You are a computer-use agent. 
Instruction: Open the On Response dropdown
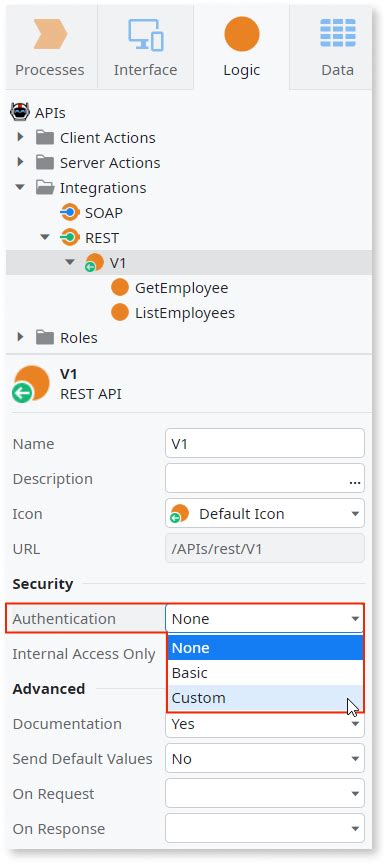[x=265, y=829]
